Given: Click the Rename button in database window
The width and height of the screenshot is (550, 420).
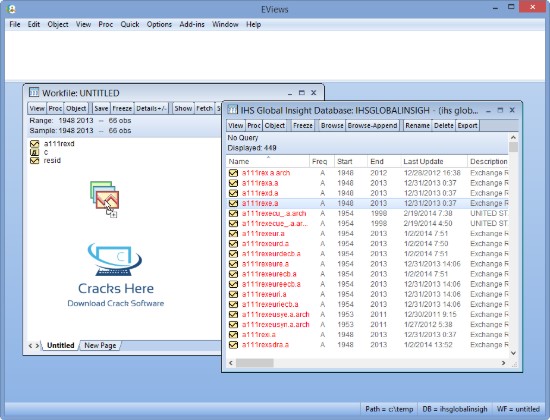Looking at the screenshot, I should 417,126.
